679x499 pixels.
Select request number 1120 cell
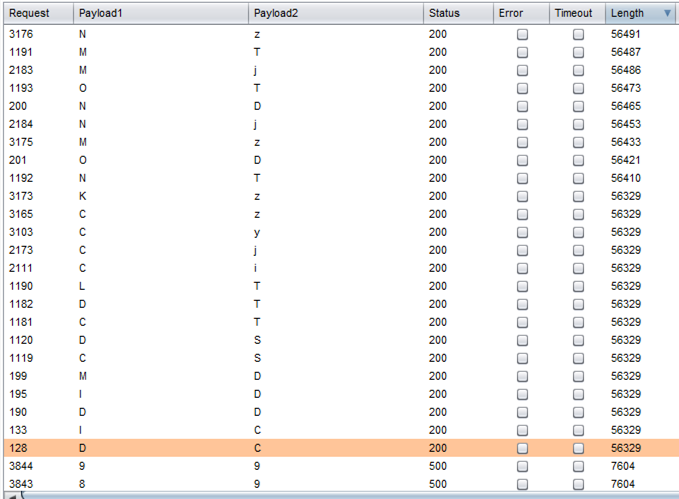(21, 340)
